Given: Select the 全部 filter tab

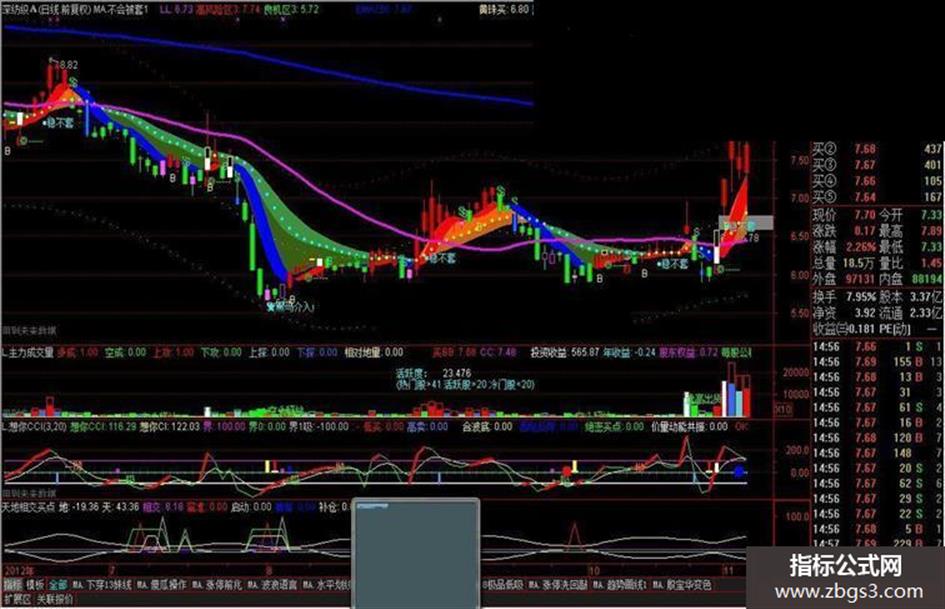Looking at the screenshot, I should pyautogui.click(x=58, y=585).
